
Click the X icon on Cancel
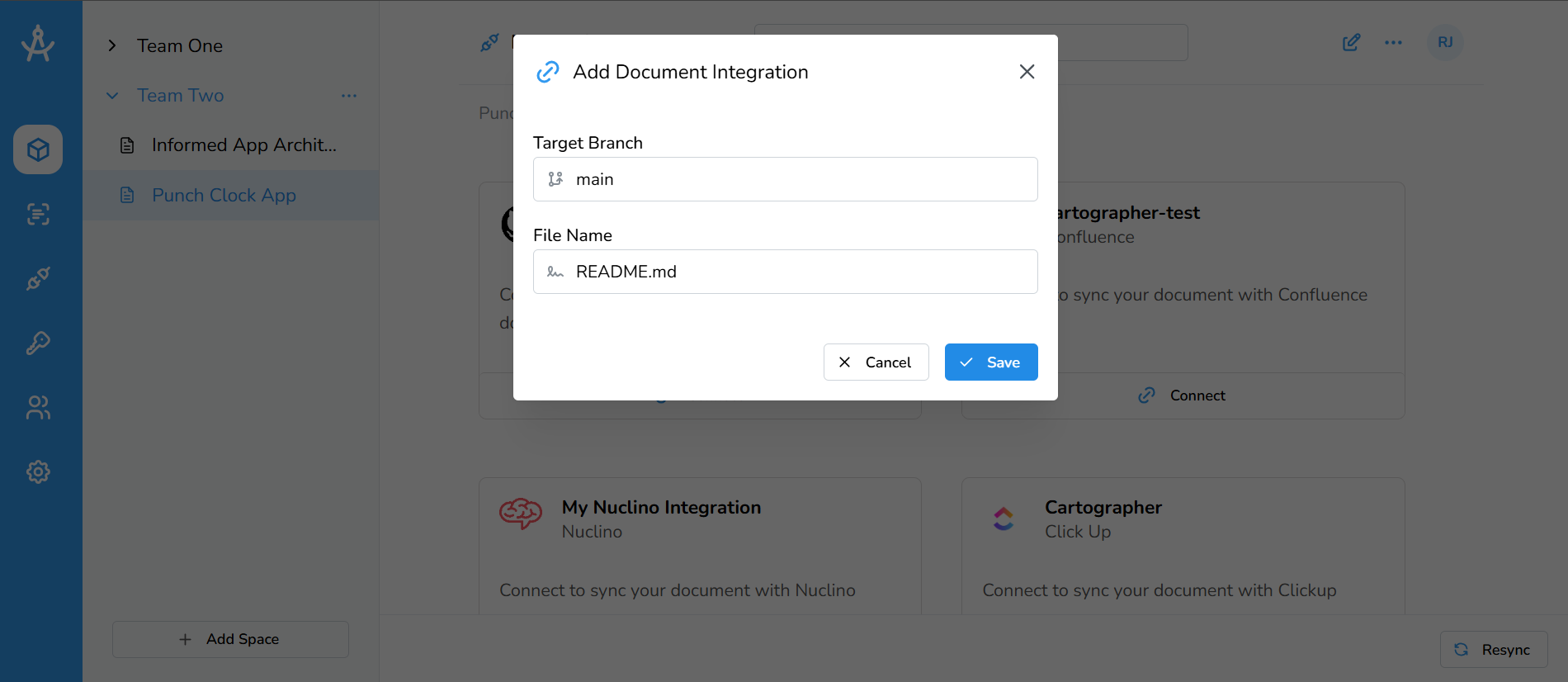844,362
